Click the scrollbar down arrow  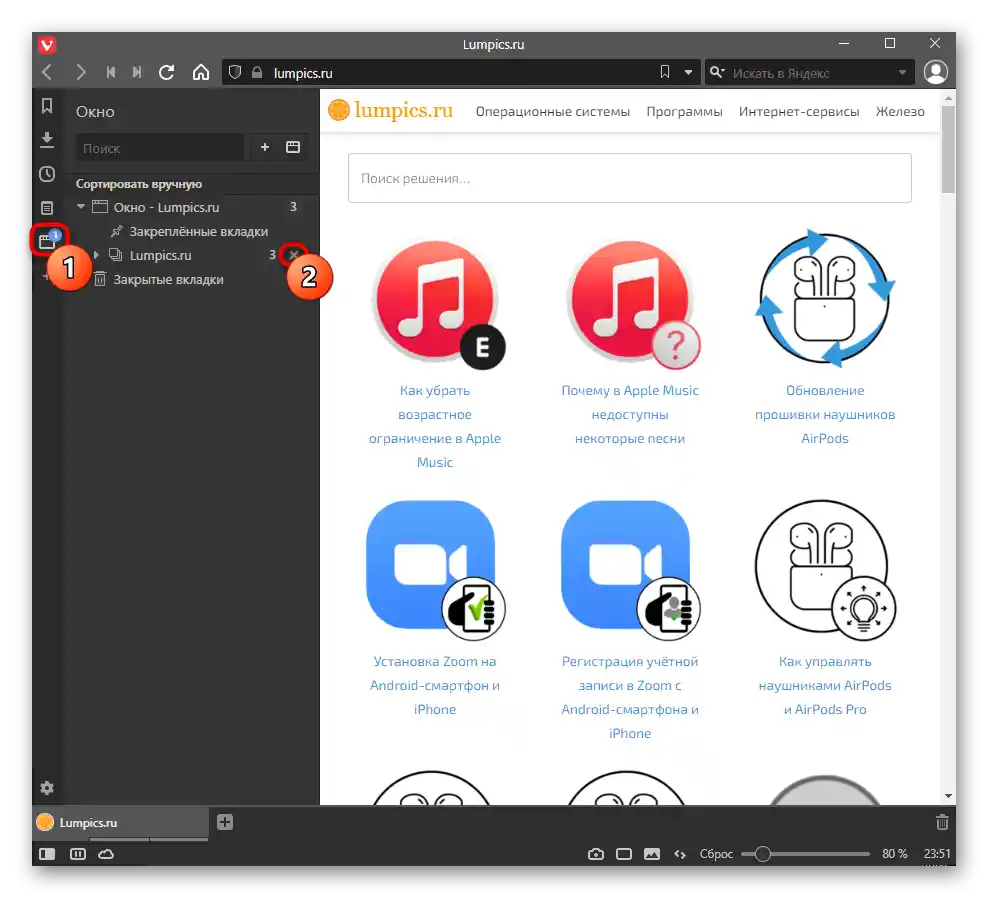click(x=948, y=796)
